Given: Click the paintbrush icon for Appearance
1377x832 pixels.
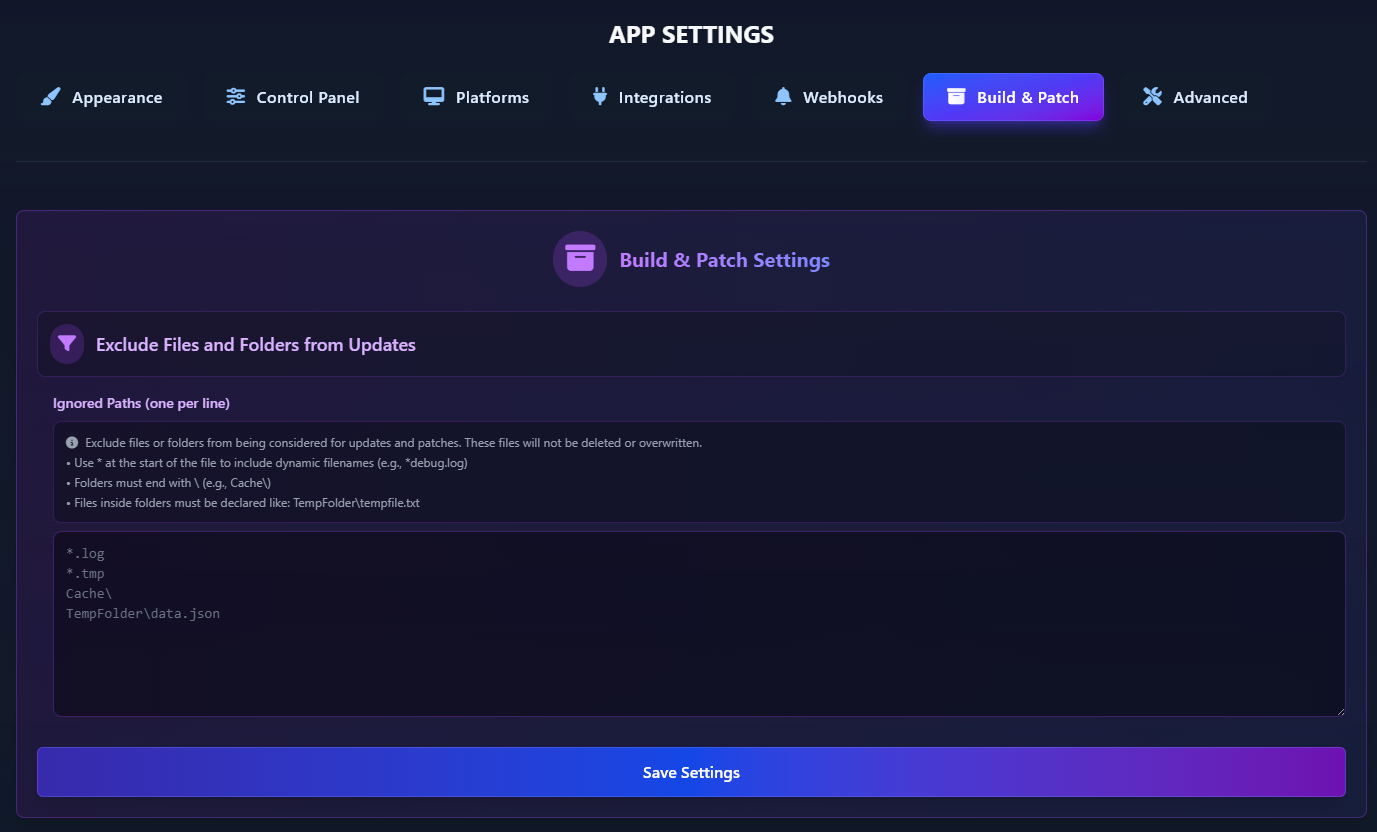Looking at the screenshot, I should point(50,97).
